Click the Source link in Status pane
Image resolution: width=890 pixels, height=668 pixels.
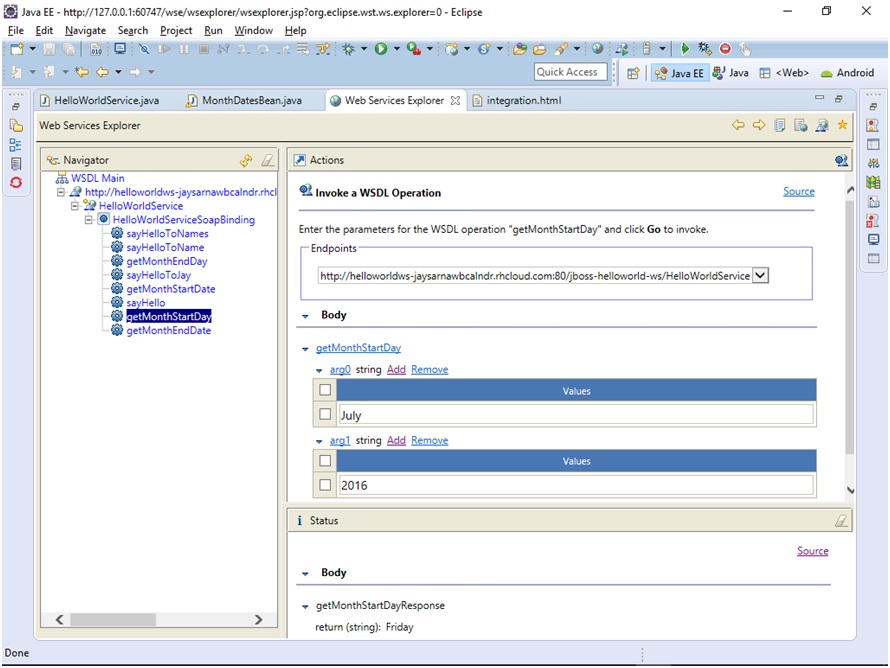tap(812, 551)
